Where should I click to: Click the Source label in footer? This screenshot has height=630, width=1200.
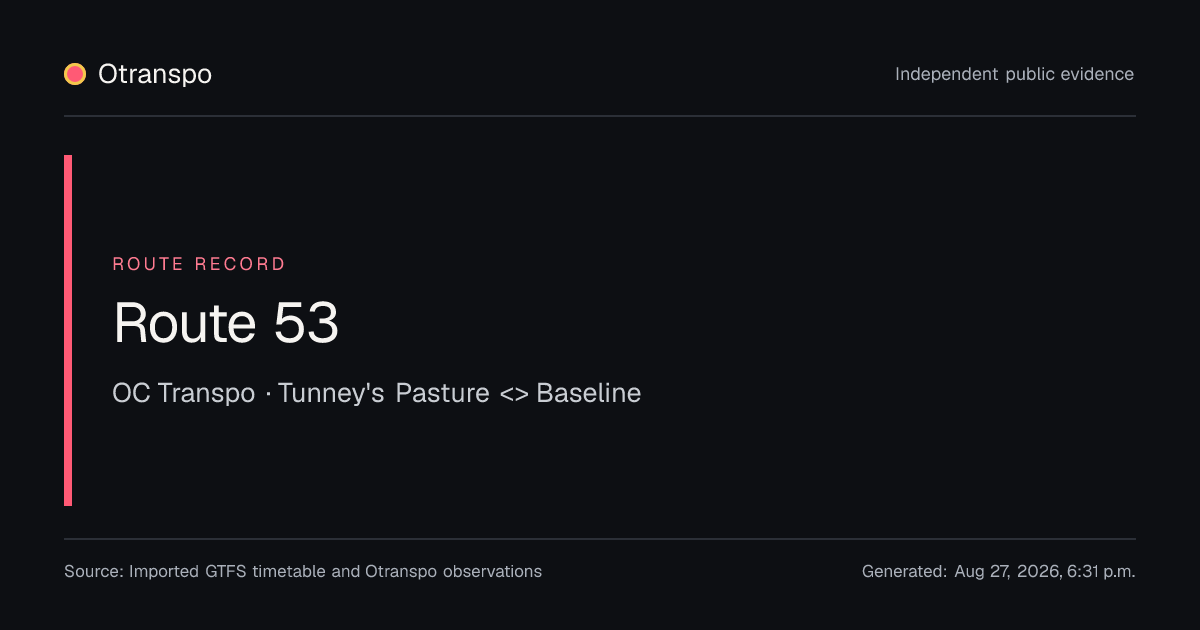94,572
